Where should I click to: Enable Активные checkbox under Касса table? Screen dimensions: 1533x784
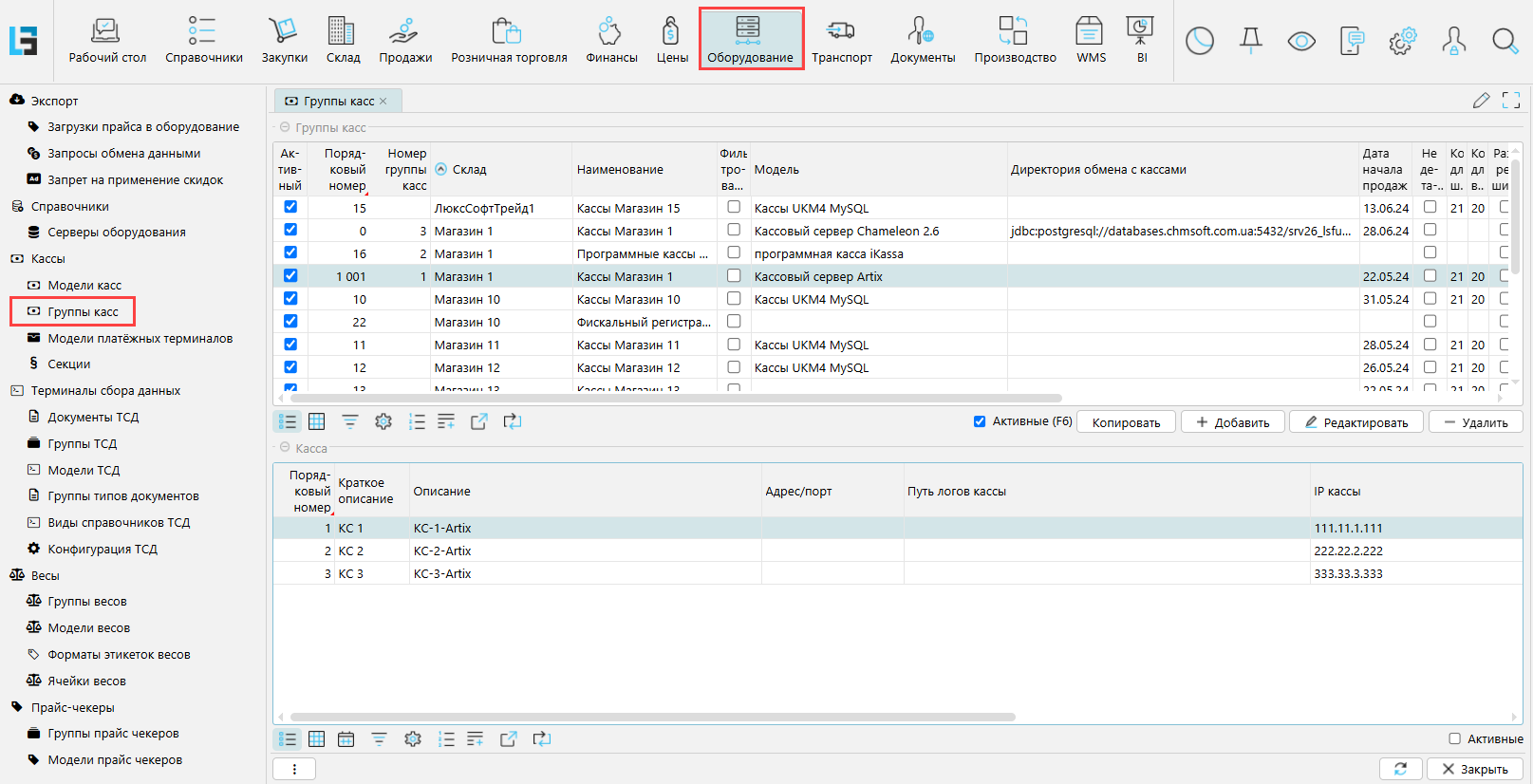coord(1454,738)
